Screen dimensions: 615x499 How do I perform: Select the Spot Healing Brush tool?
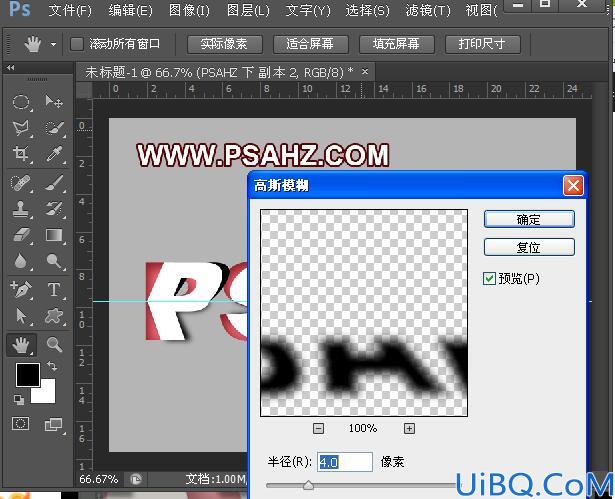pyautogui.click(x=21, y=183)
